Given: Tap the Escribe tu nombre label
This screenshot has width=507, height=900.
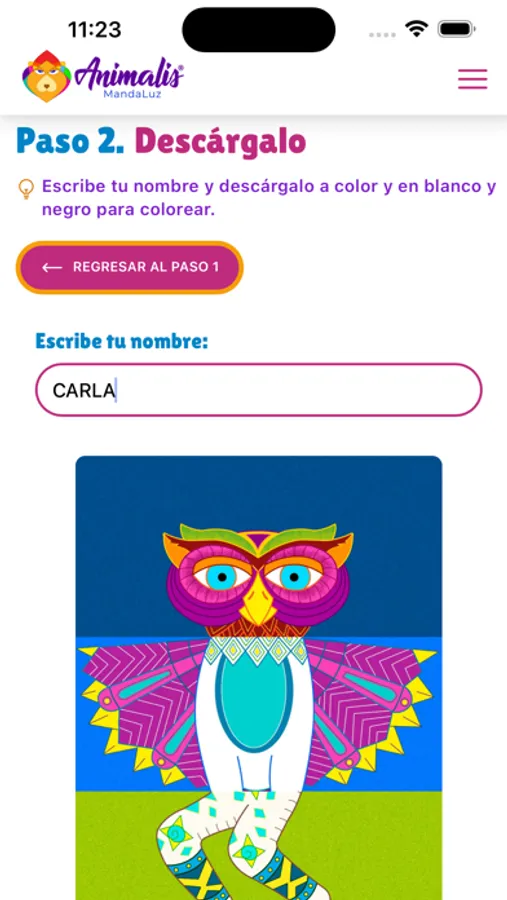Looking at the screenshot, I should [x=121, y=341].
